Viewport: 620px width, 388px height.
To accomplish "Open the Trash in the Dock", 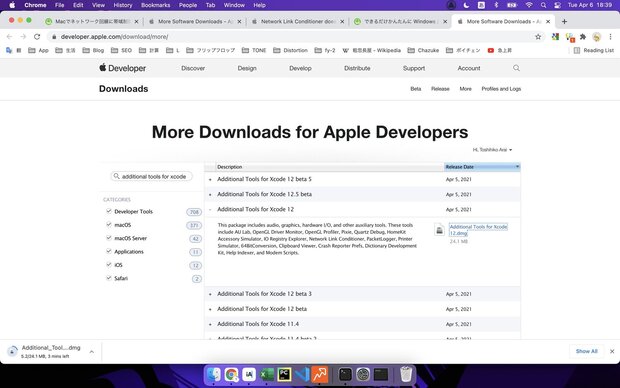I will click(406, 374).
